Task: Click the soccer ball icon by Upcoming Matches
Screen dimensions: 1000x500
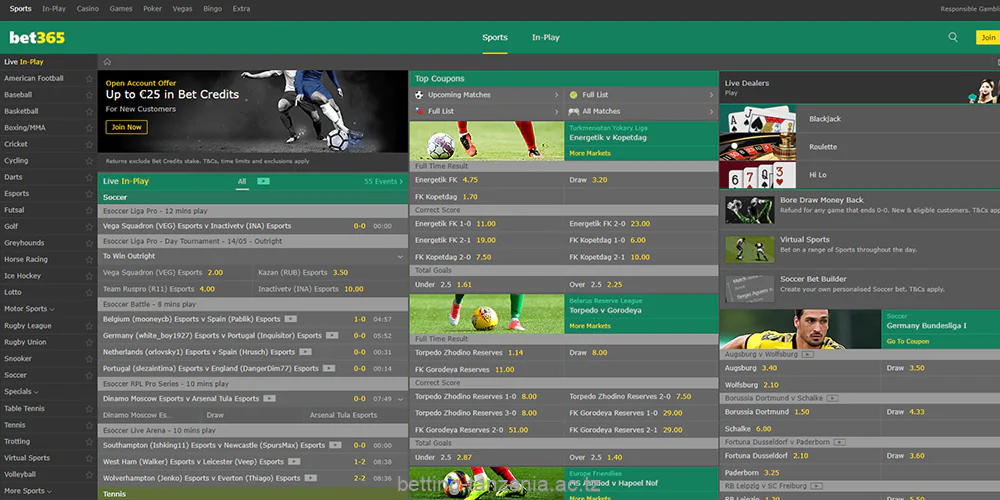Action: coord(419,94)
